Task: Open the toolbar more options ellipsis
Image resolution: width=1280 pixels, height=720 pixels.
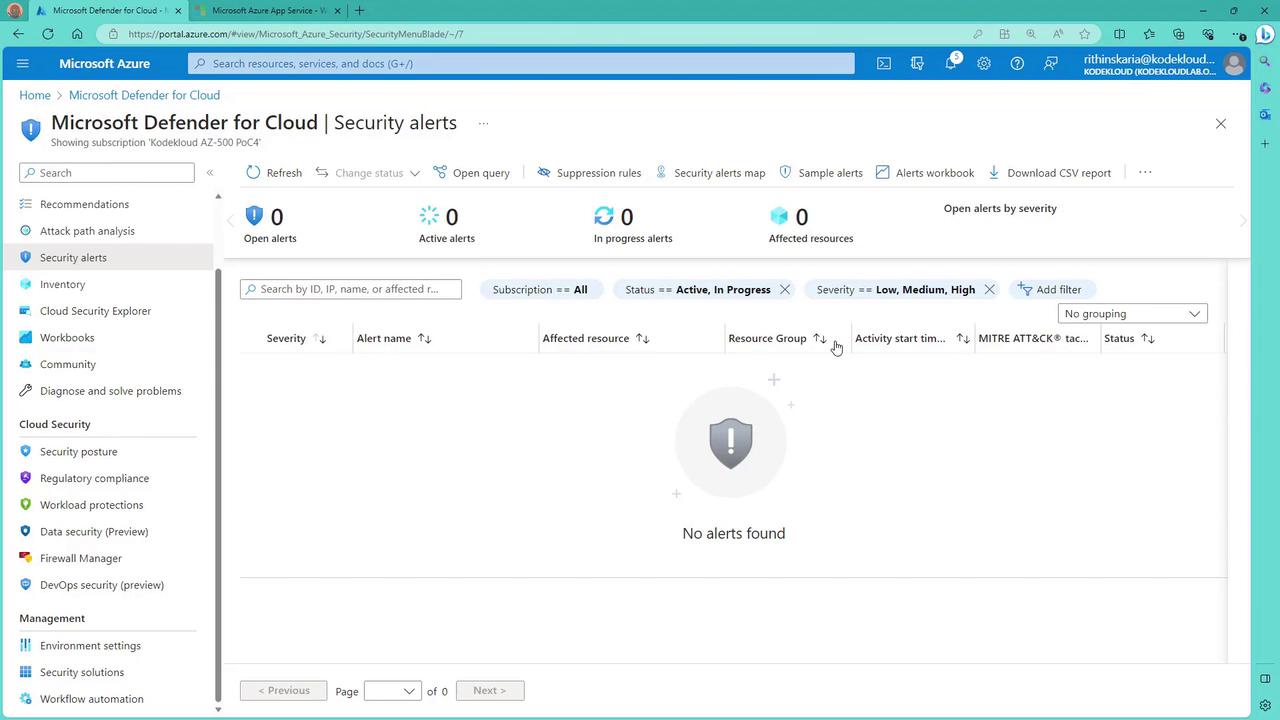Action: click(1145, 172)
